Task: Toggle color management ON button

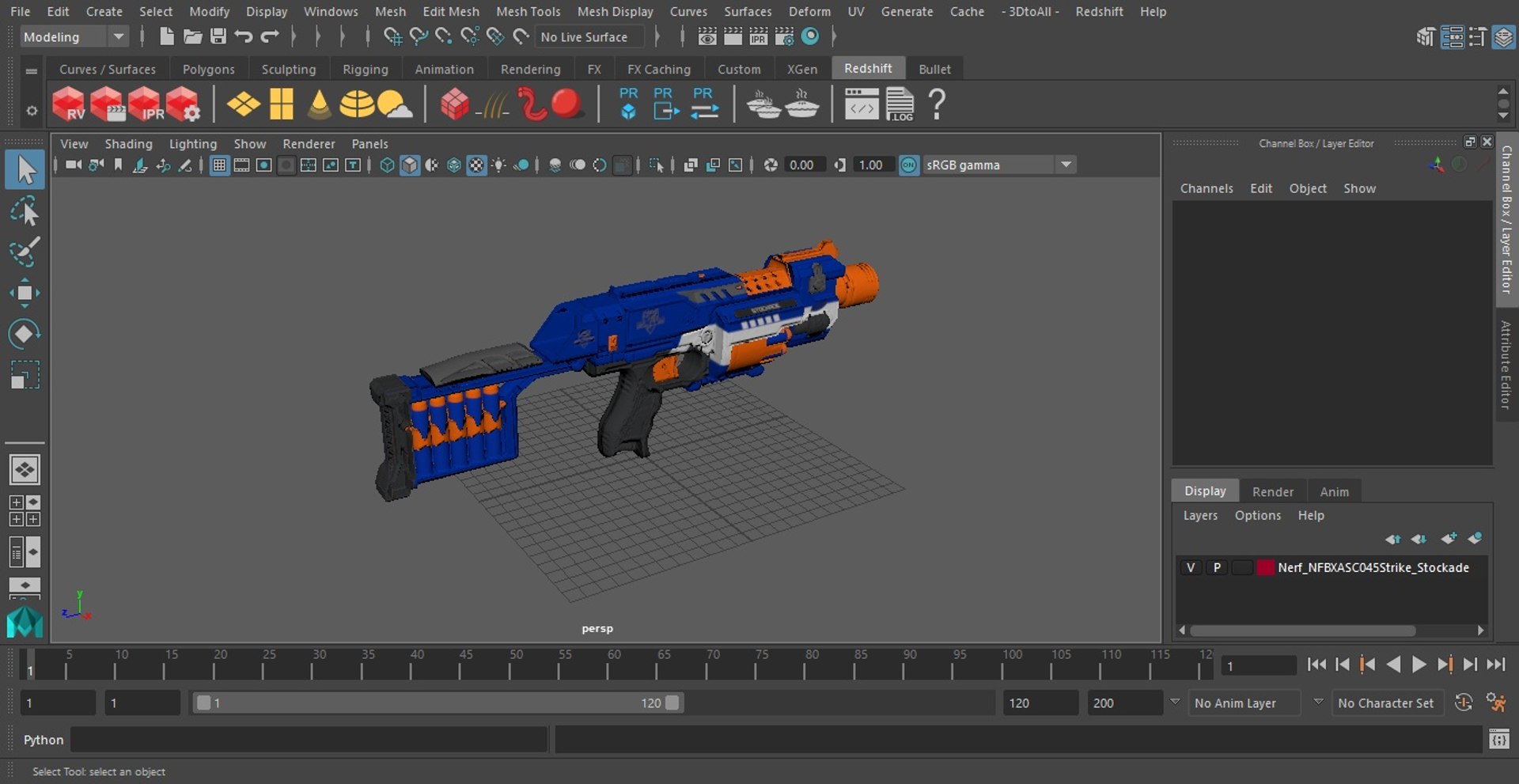Action: [x=909, y=165]
